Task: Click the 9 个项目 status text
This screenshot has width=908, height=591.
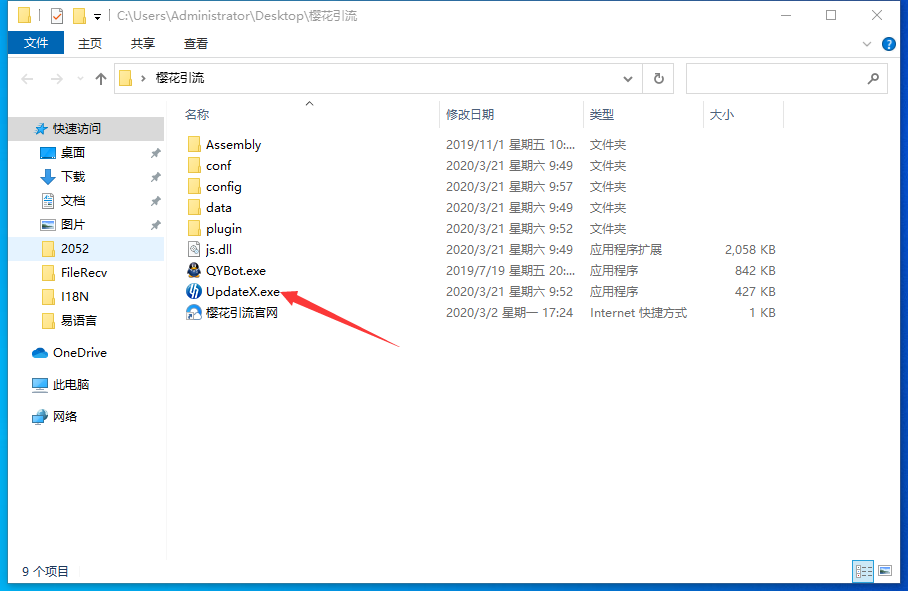Action: (x=45, y=571)
